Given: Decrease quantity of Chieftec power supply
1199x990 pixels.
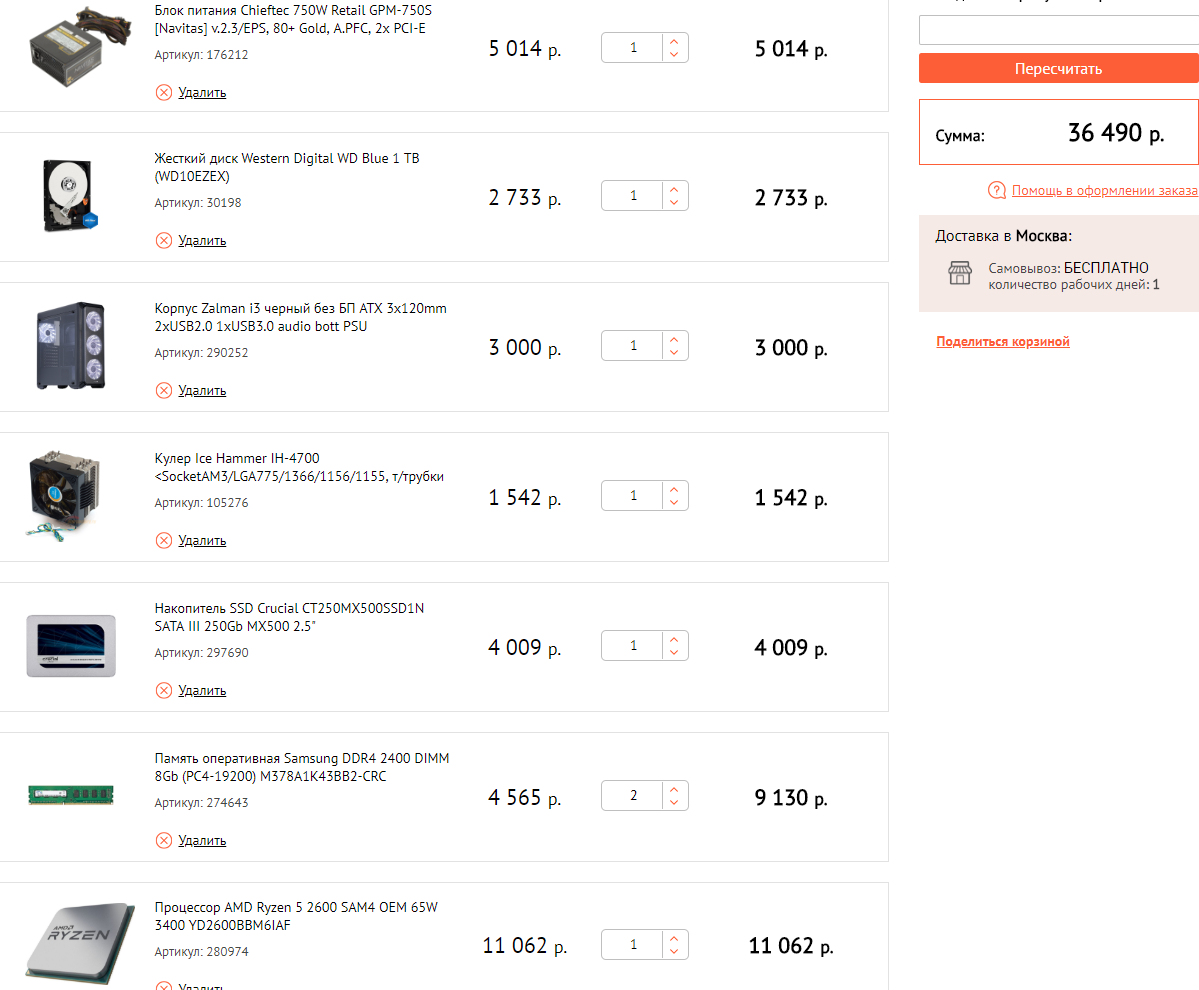Looking at the screenshot, I should pyautogui.click(x=675, y=54).
